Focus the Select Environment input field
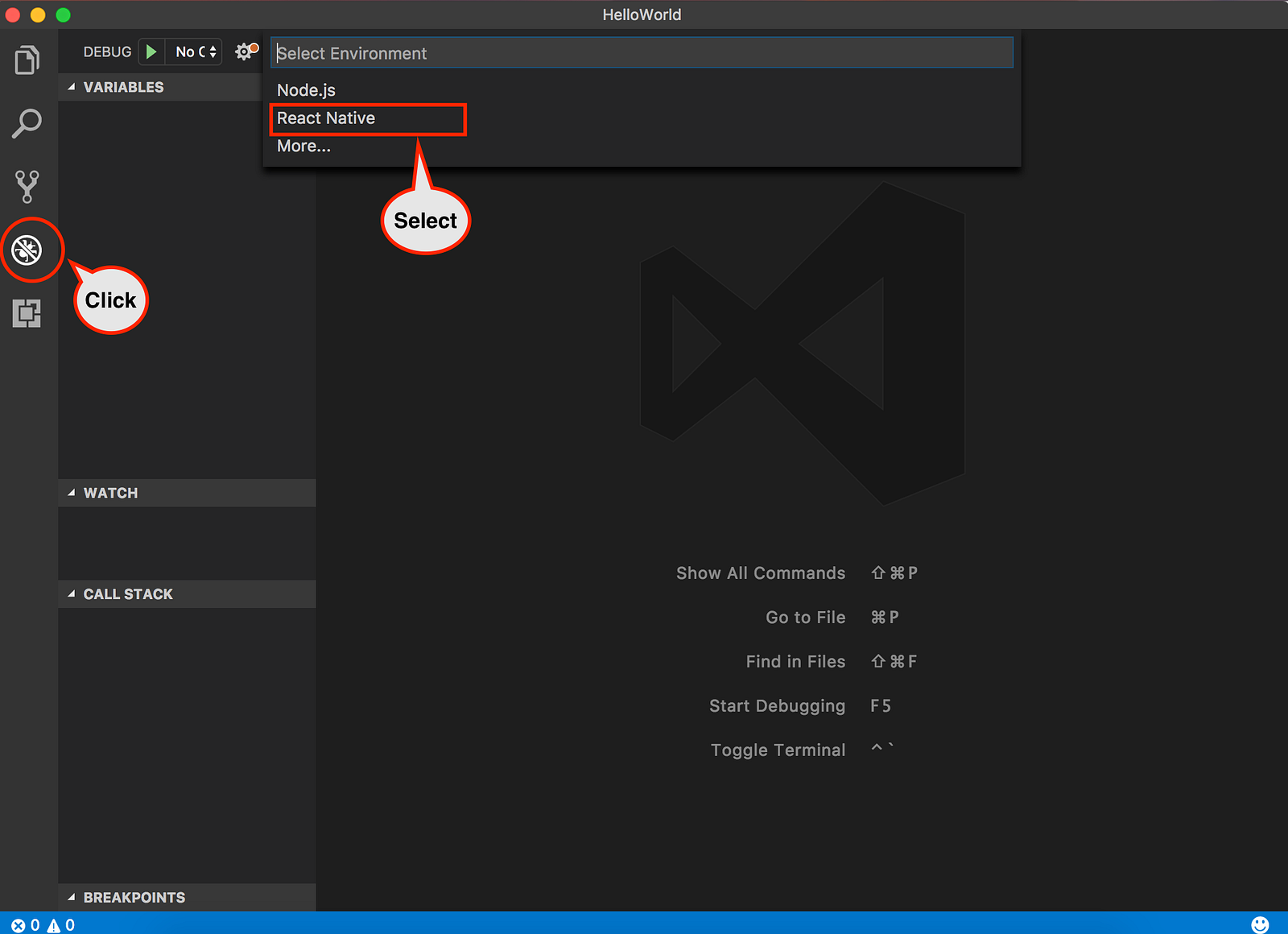 pos(642,53)
